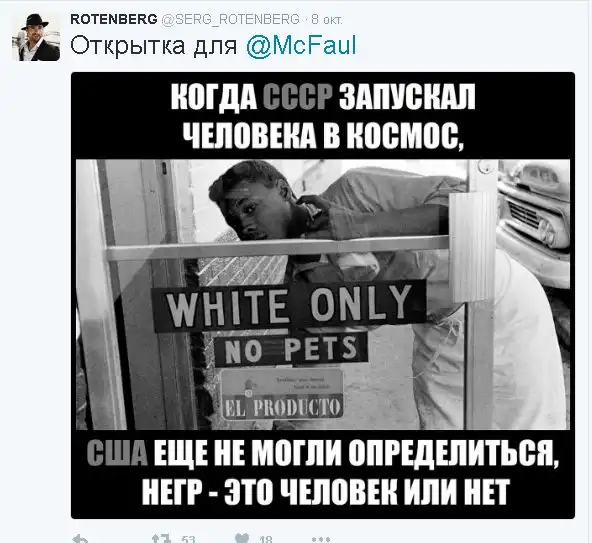
Task: View the retweet count of 53
Action: (188, 540)
